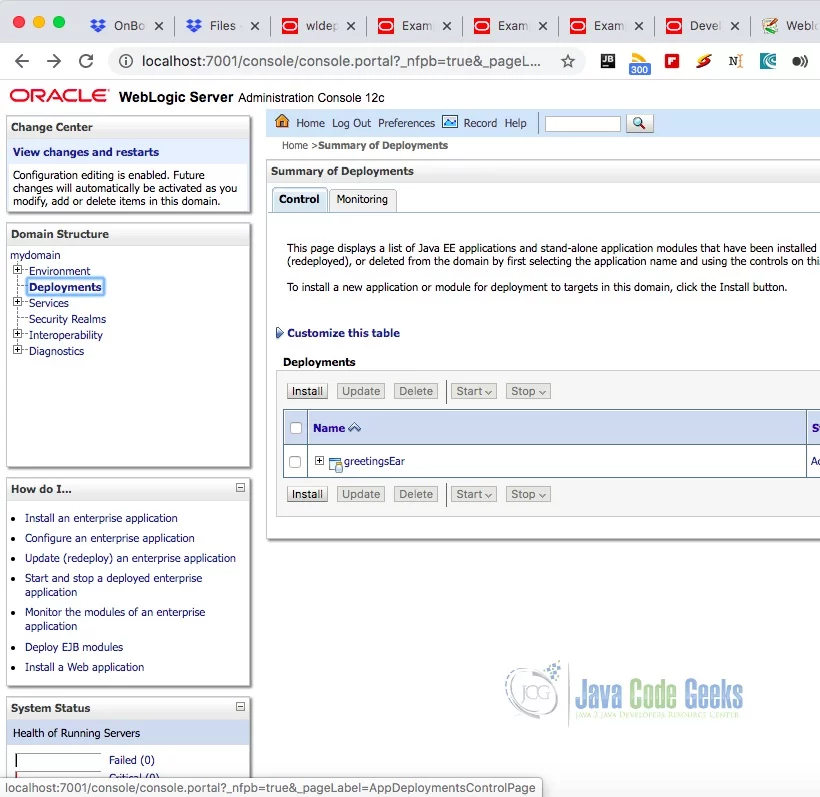Select Deployments in Domain Structure
820x797 pixels.
pos(65,287)
